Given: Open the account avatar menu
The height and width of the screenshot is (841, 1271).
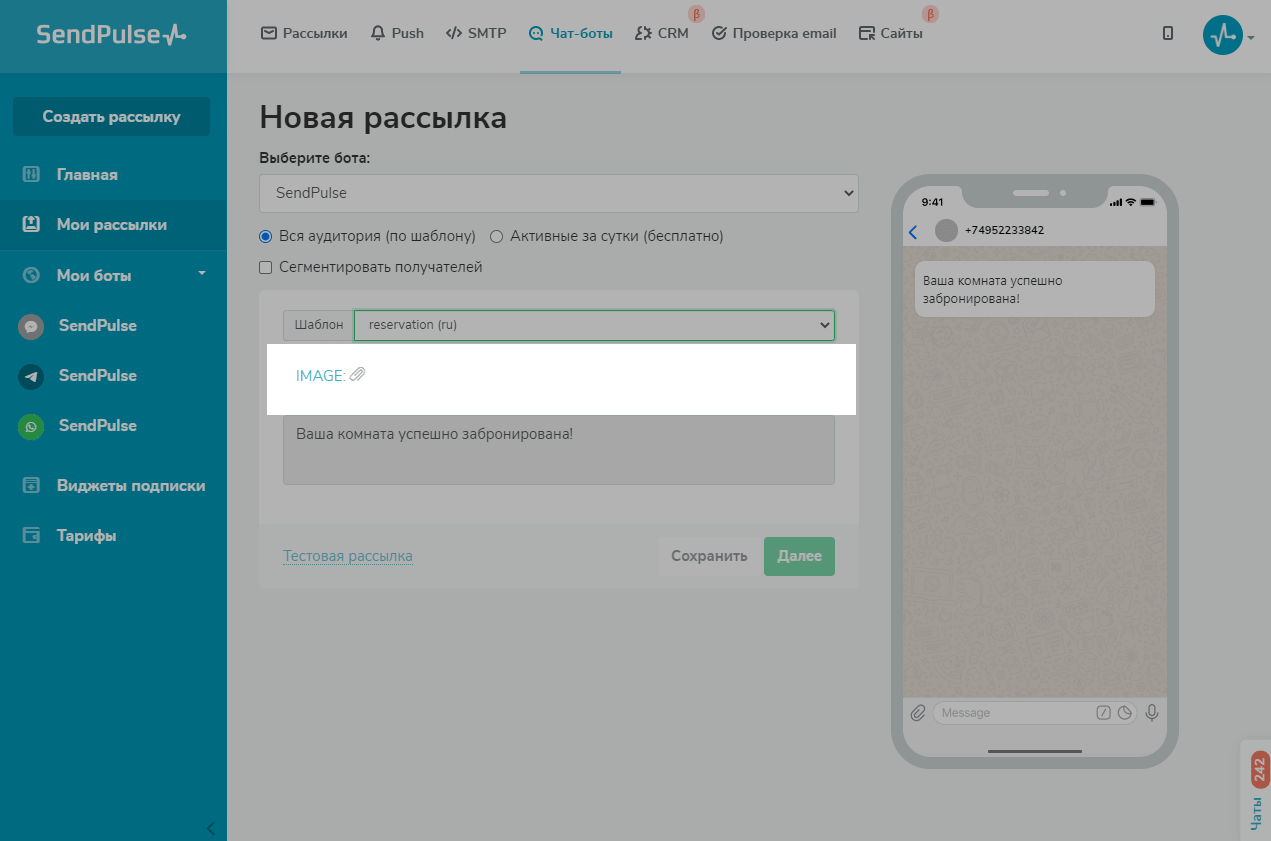Looking at the screenshot, I should 1222,35.
